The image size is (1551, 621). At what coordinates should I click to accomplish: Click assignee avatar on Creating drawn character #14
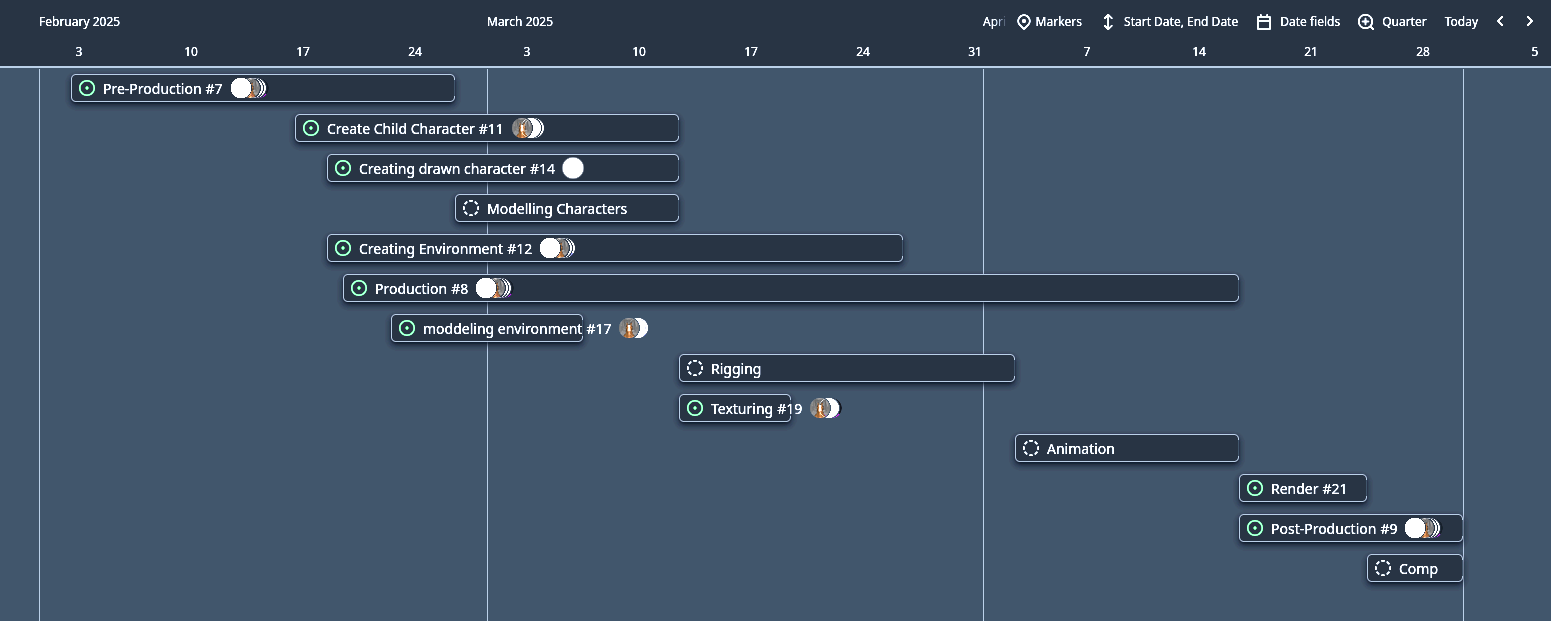click(573, 169)
